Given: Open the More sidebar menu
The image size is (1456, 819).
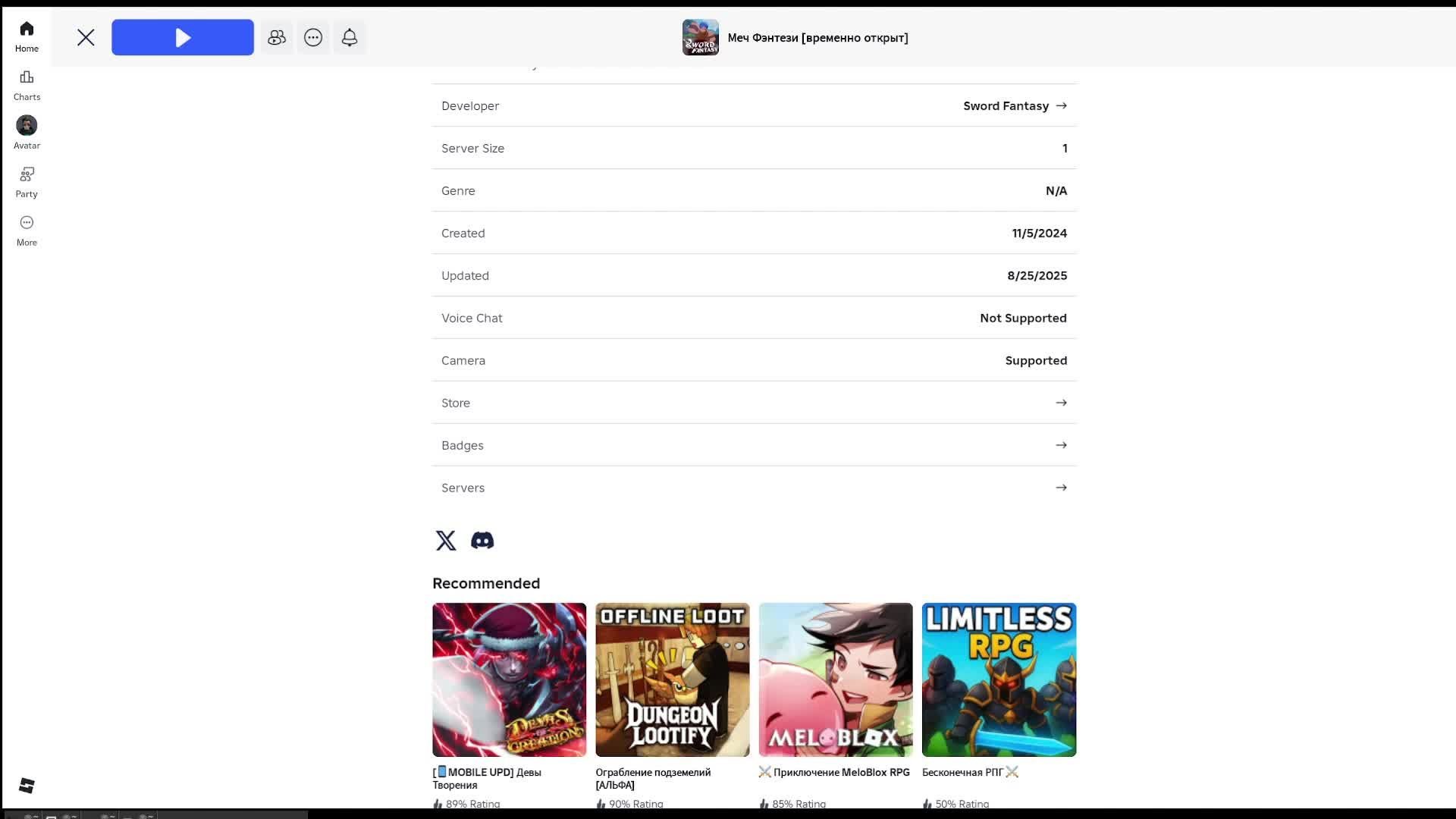Looking at the screenshot, I should coord(27,230).
